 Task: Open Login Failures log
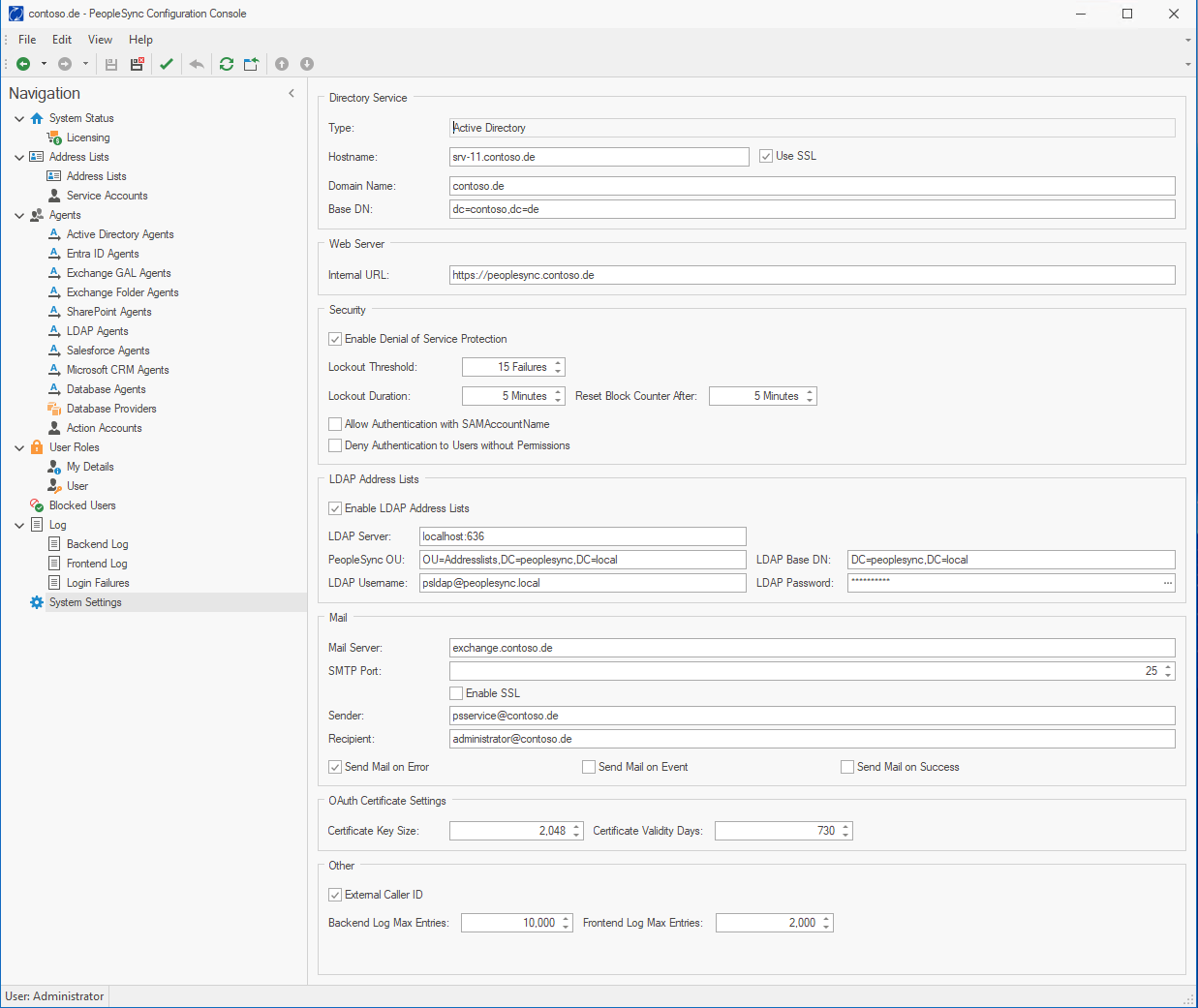[x=98, y=583]
